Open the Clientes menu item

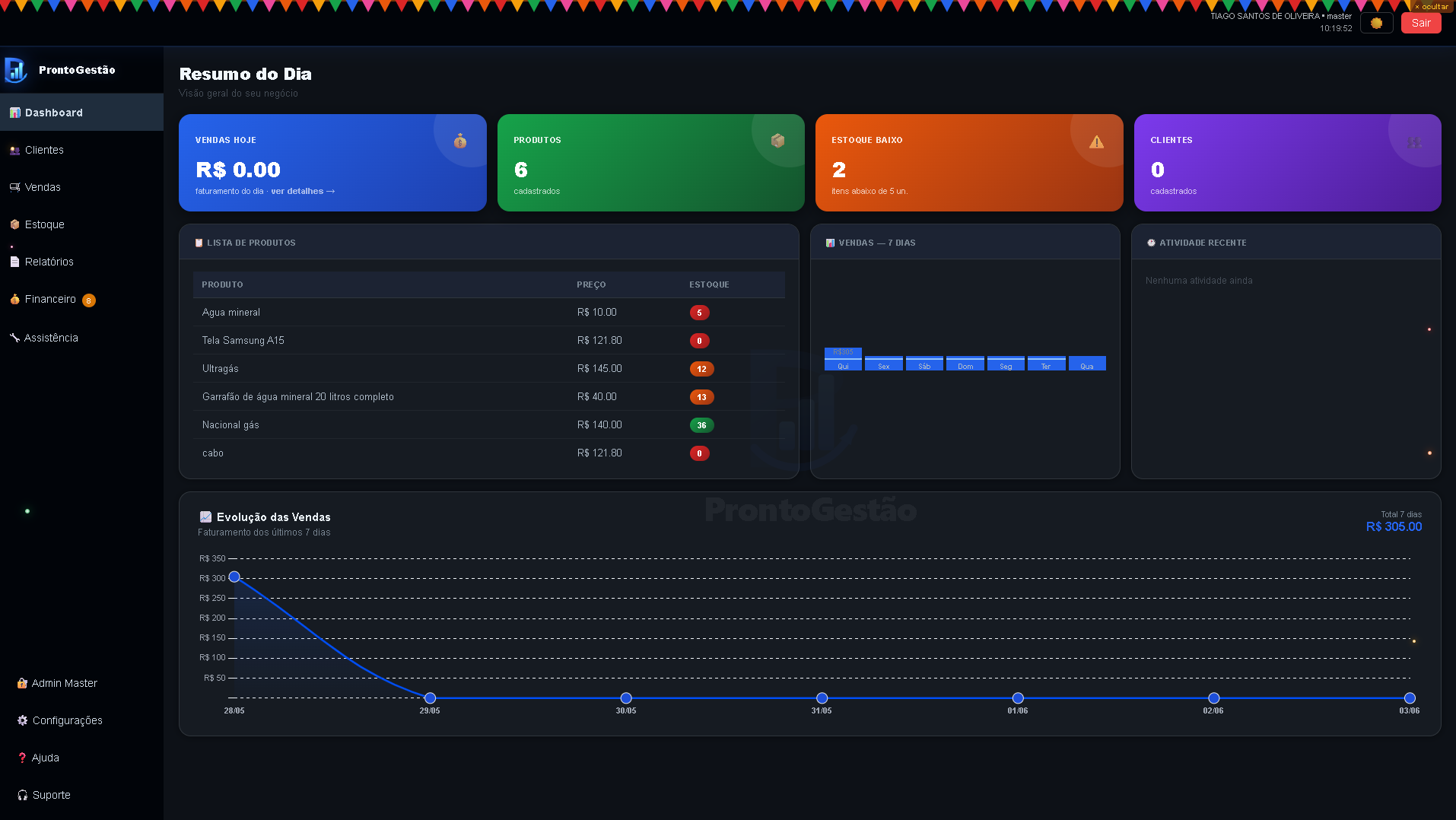[44, 150]
